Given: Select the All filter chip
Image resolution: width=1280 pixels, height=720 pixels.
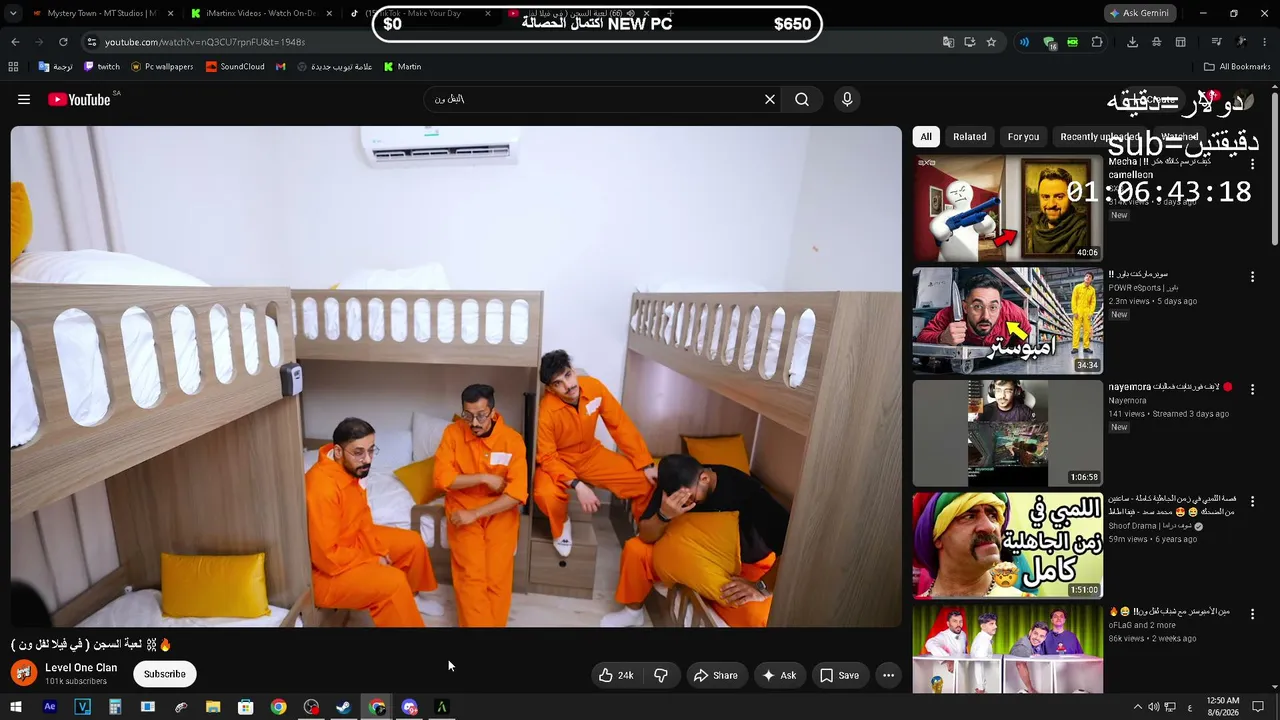Looking at the screenshot, I should [x=926, y=137].
